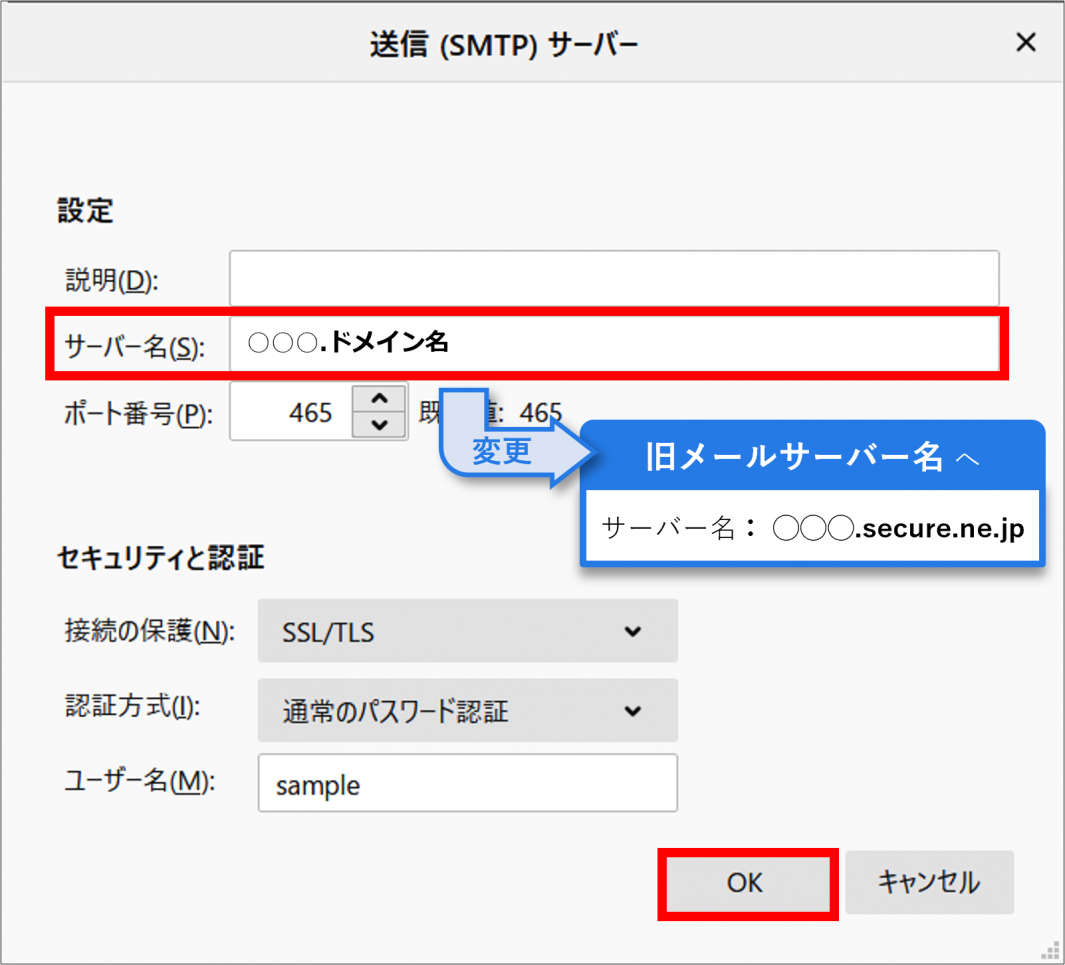Click the 説明 description text field

pyautogui.click(x=613, y=278)
